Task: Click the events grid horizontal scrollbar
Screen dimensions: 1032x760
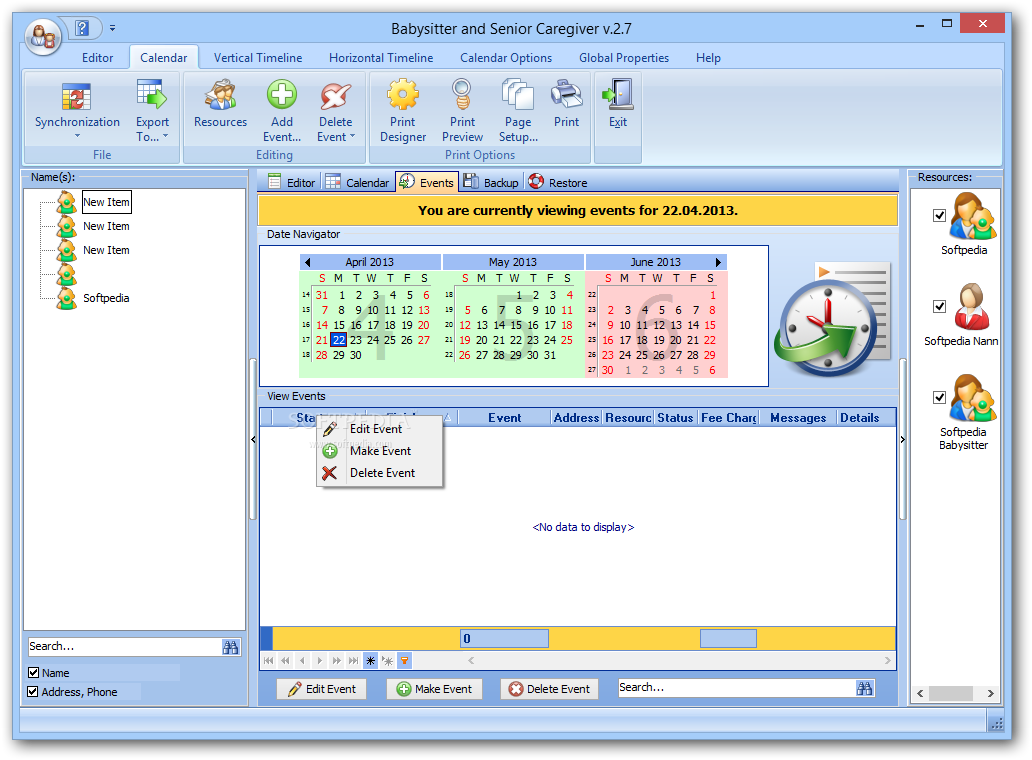Action: (679, 661)
